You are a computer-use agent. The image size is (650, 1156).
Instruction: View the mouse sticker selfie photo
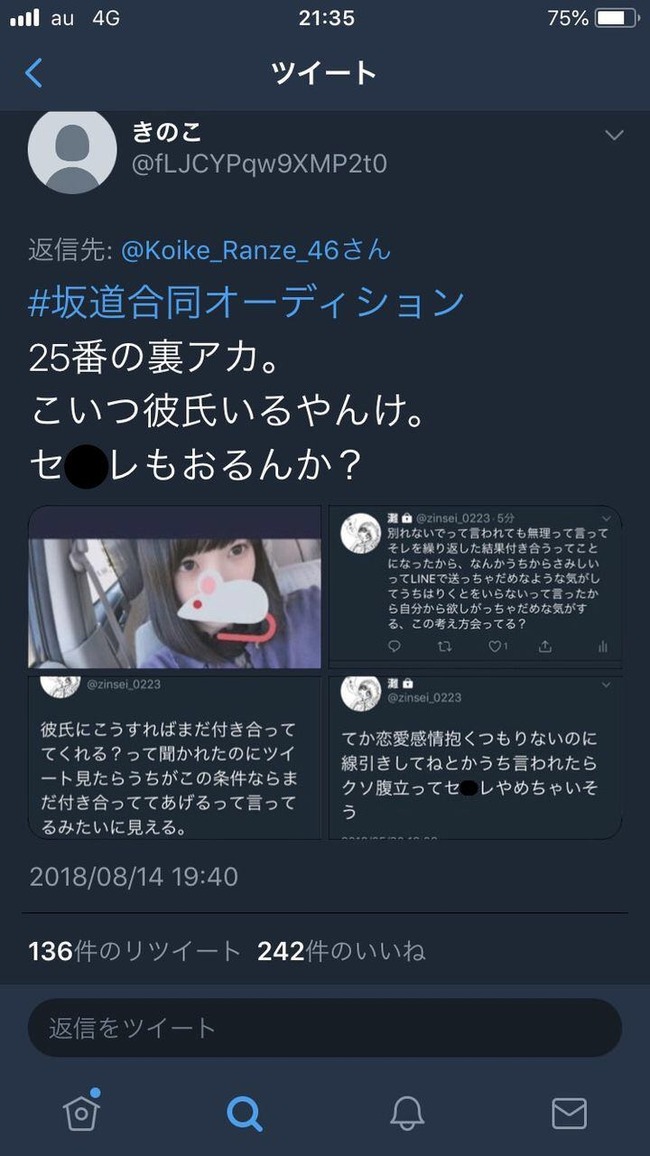(x=175, y=588)
